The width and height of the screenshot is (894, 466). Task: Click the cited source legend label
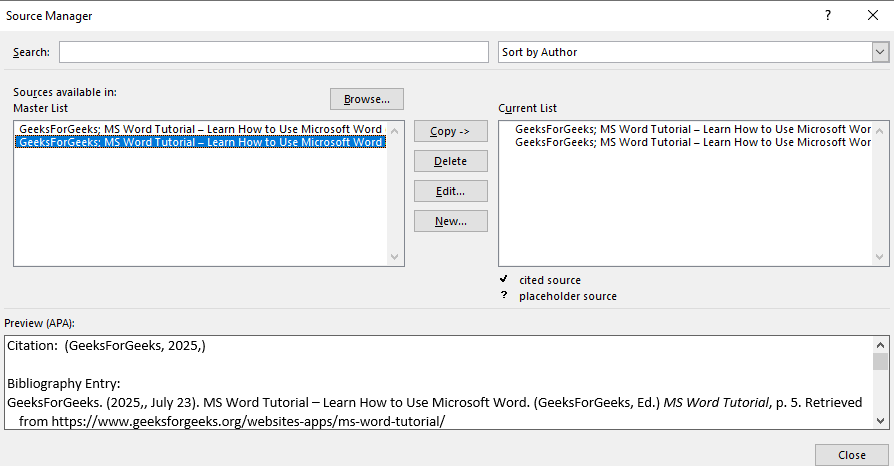pos(550,280)
